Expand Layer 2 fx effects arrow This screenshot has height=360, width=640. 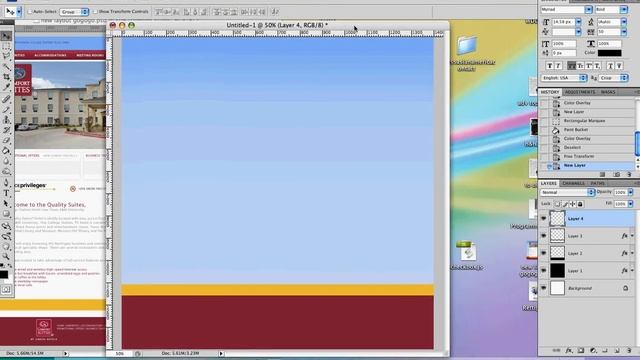(632, 253)
